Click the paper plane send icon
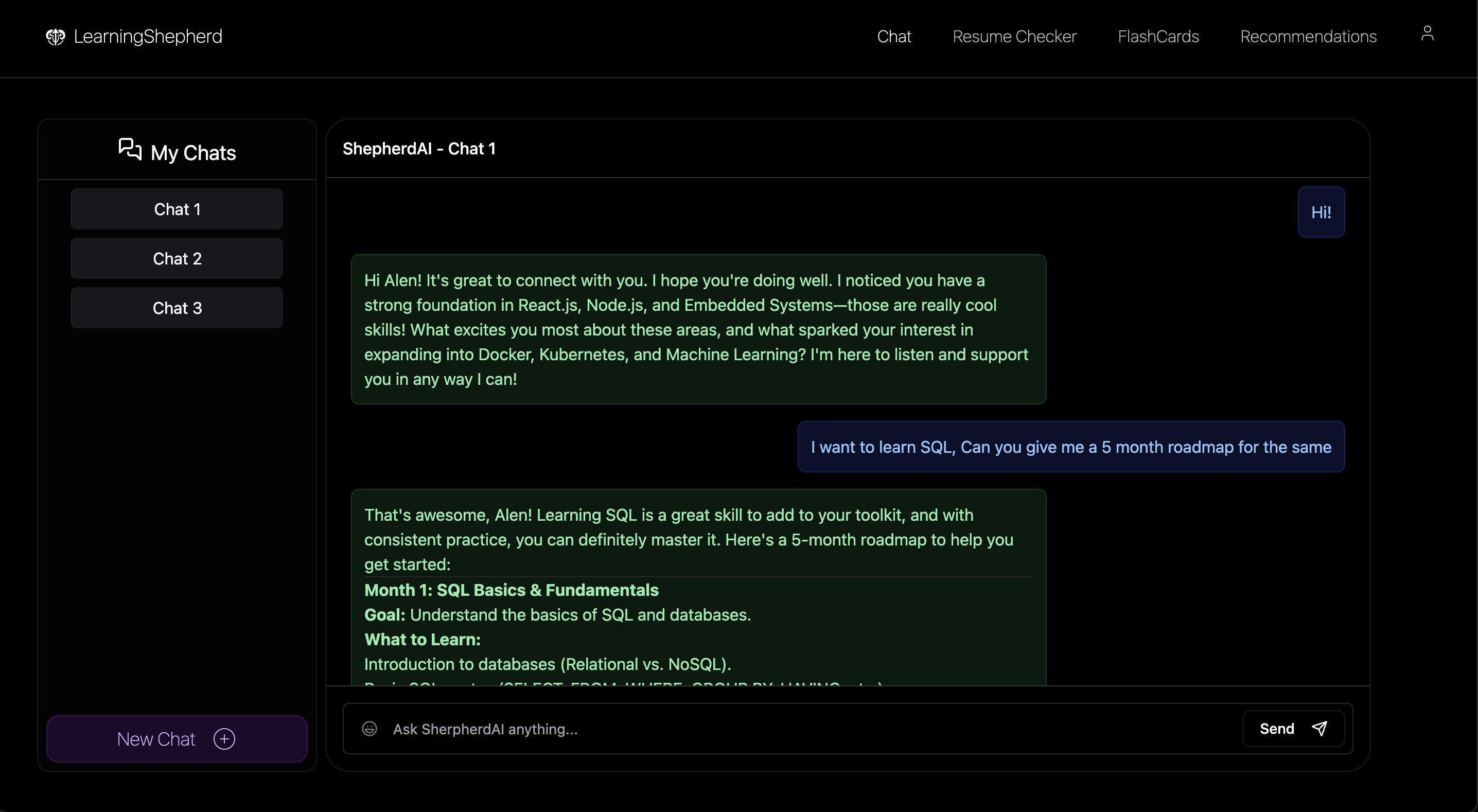 [1319, 728]
